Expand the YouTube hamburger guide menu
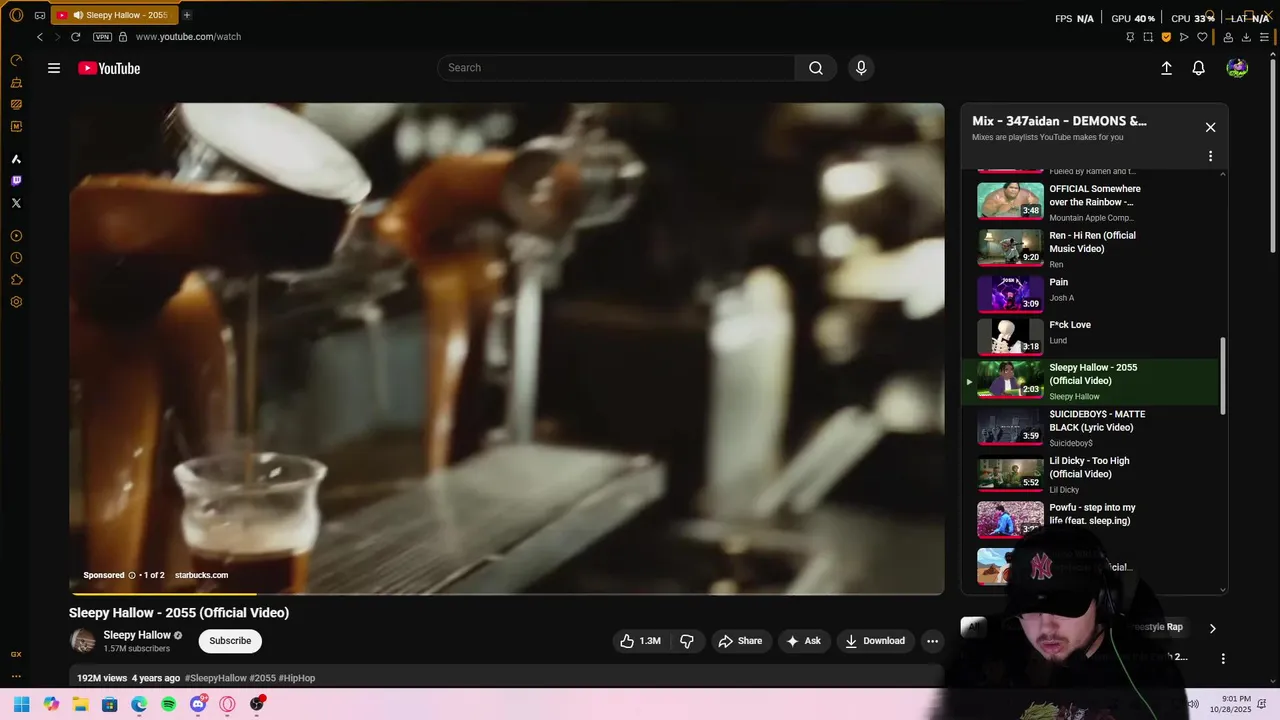 [x=54, y=68]
